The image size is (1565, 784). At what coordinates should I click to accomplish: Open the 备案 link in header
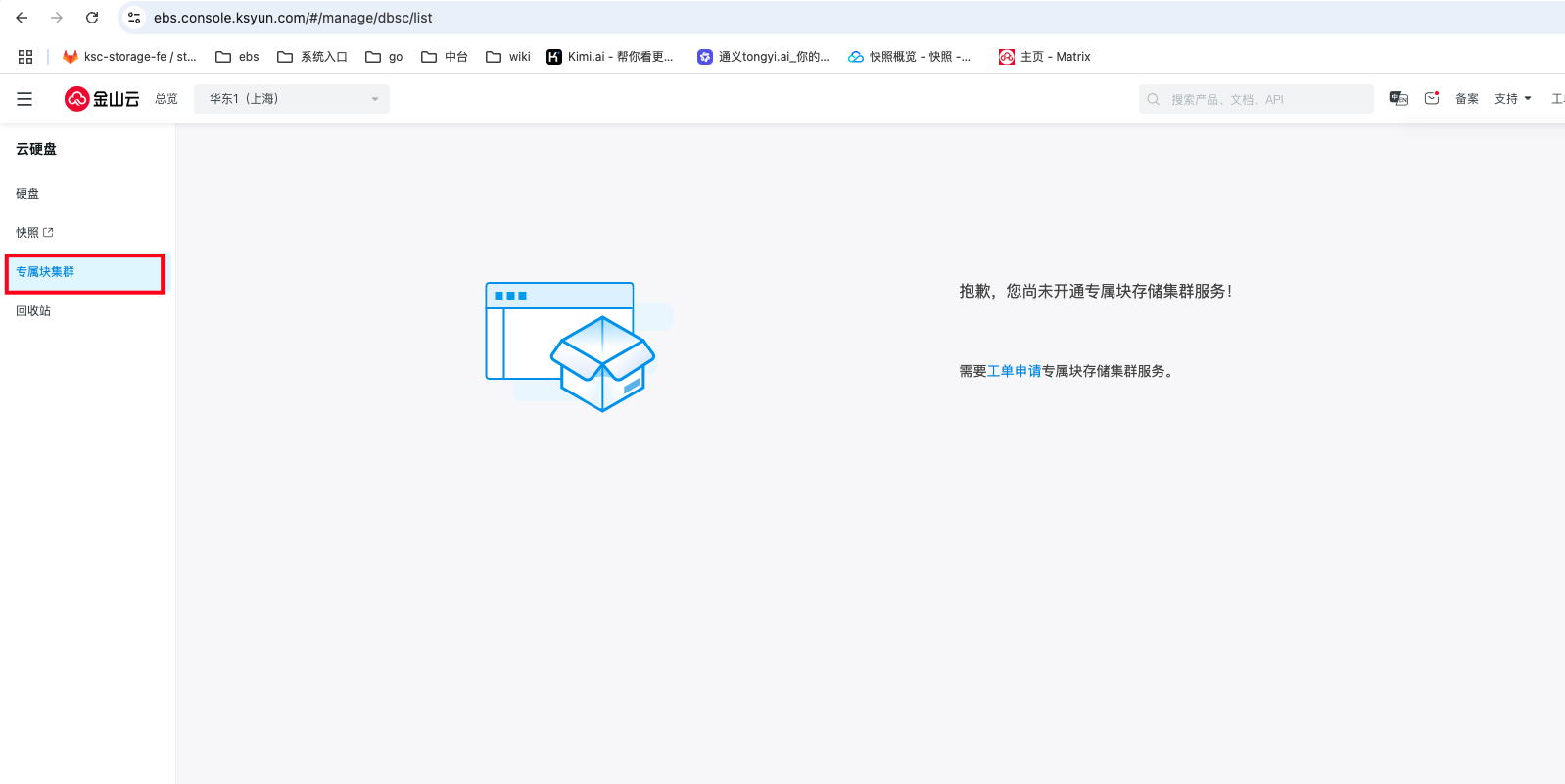[1467, 99]
